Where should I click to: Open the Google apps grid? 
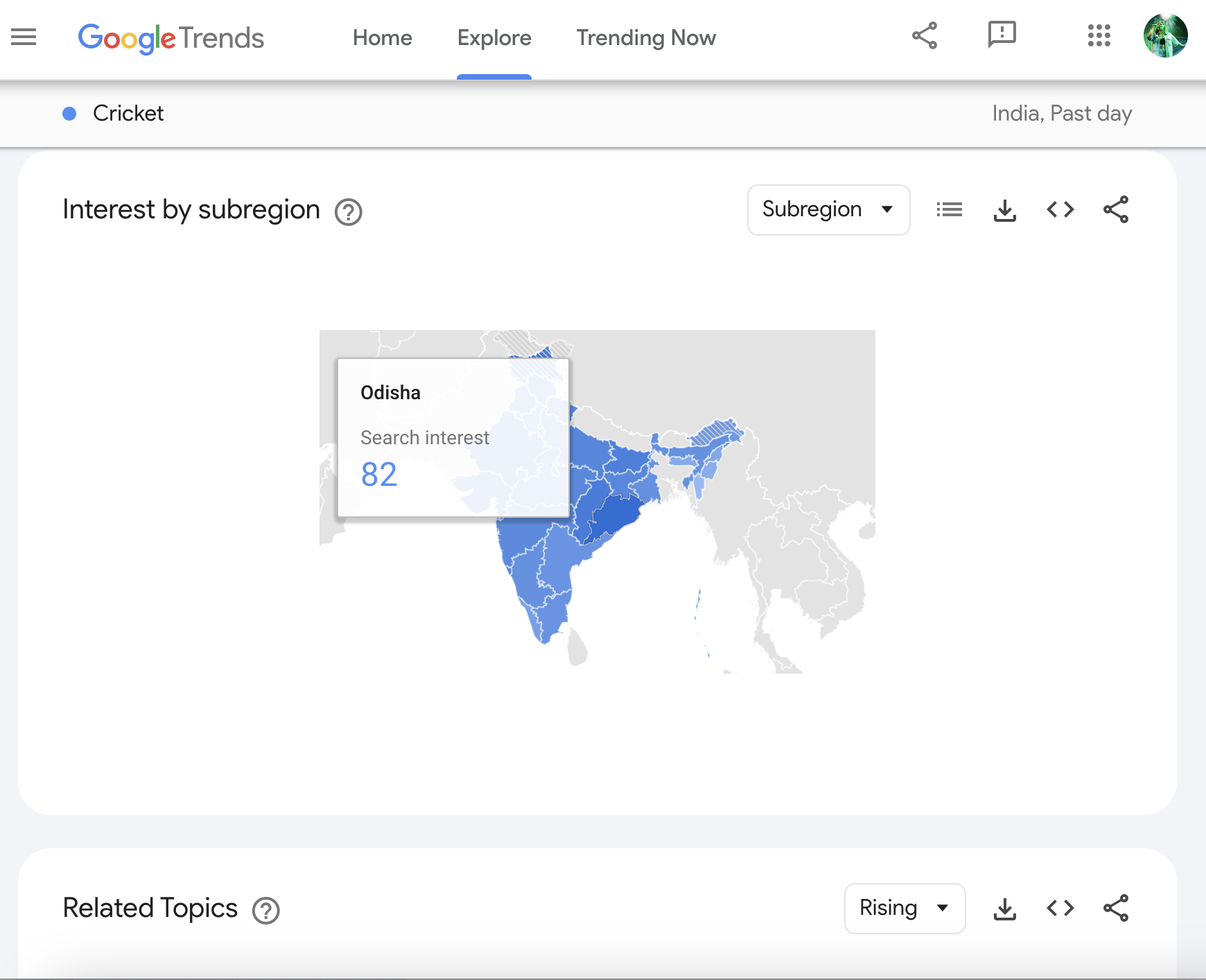1099,35
